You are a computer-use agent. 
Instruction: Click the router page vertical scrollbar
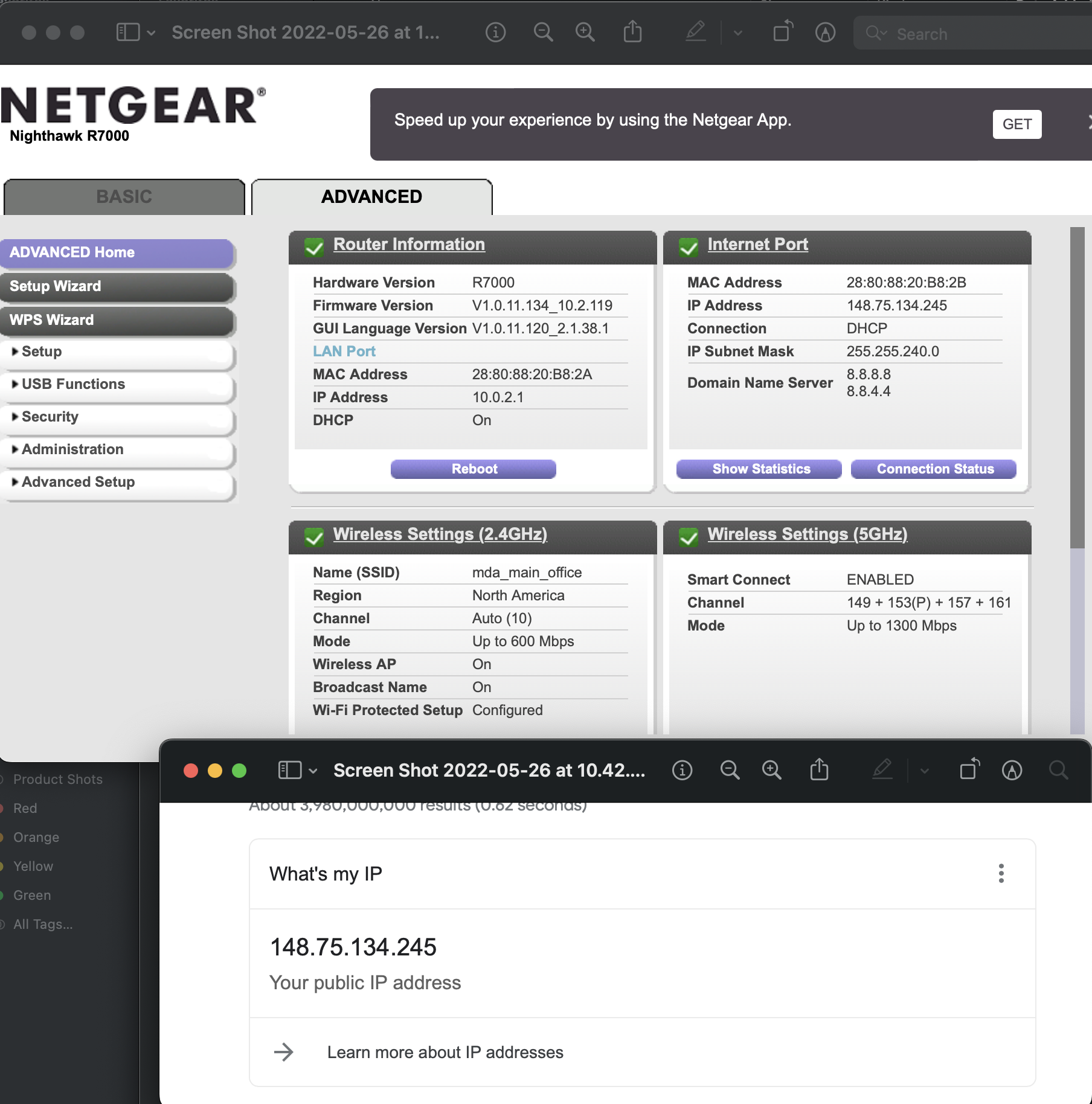coord(1077,387)
